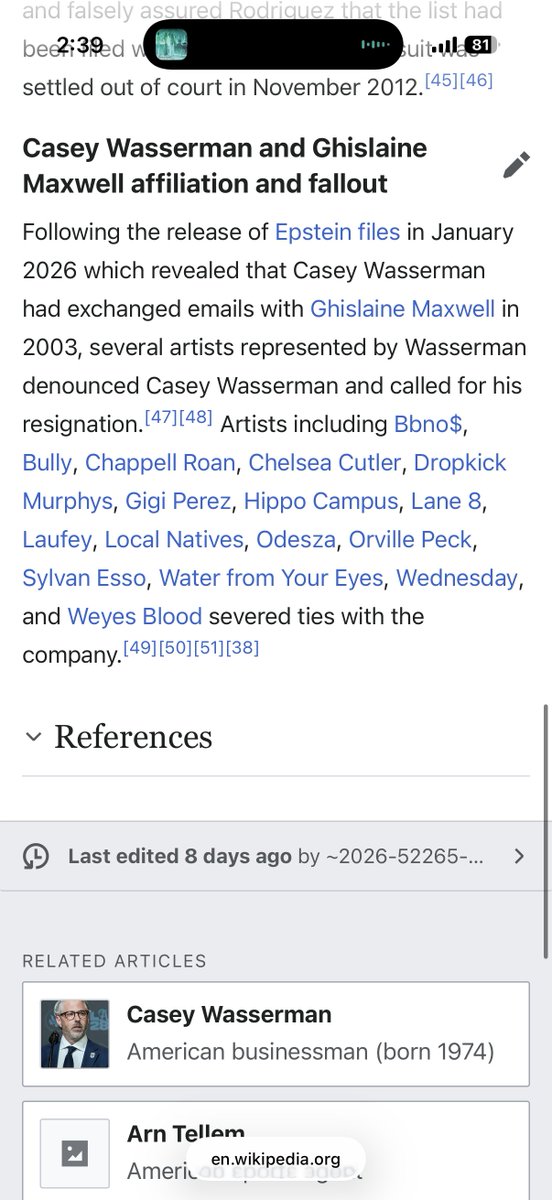Open the Epstein files link
Viewport: 552px width, 1200px height.
337,232
